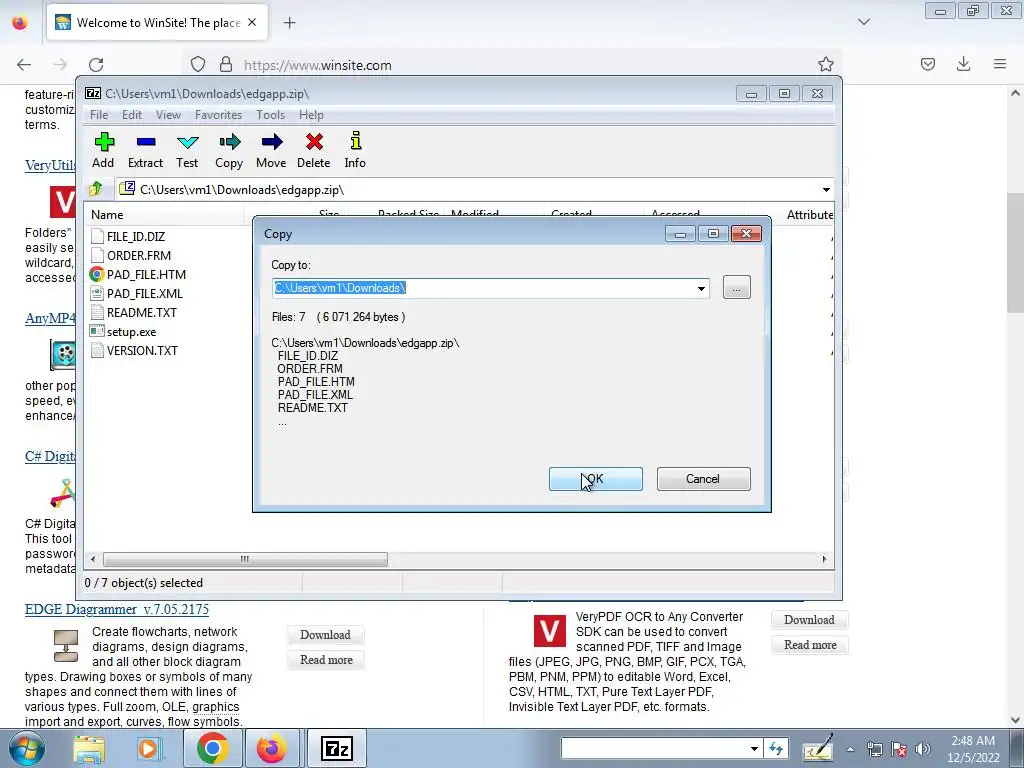Click the volume icon in system tray
Viewport: 1024px width, 768px height.
[922, 749]
